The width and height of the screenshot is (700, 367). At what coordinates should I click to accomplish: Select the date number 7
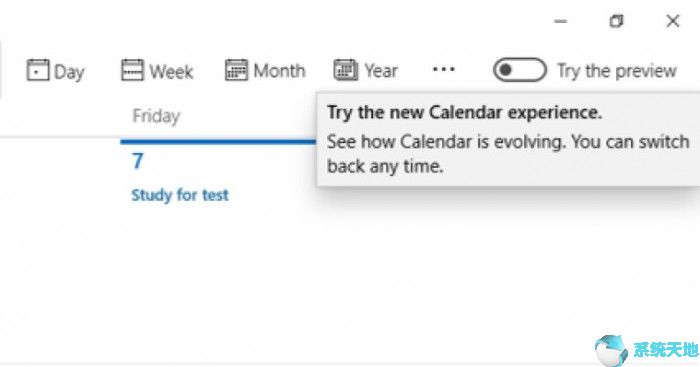pos(138,161)
